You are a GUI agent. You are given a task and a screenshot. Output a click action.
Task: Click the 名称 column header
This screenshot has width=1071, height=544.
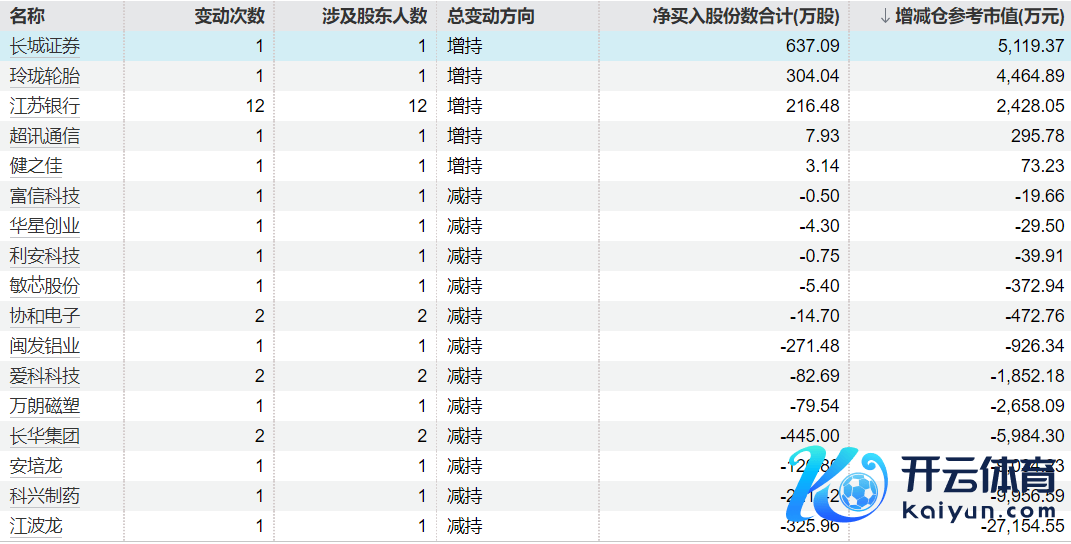27,16
